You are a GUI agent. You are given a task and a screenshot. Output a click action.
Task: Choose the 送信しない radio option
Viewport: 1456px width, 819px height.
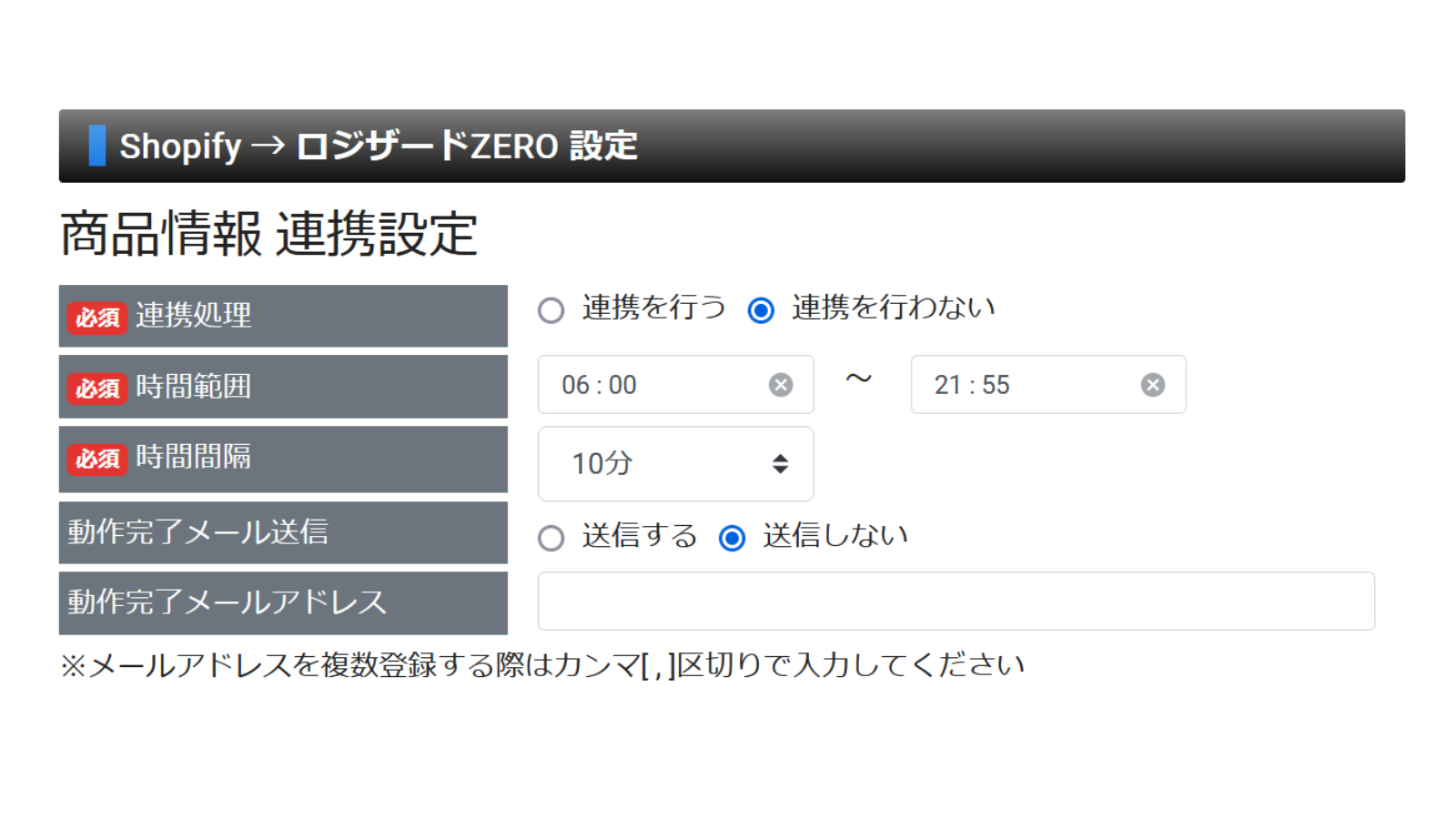click(x=732, y=538)
